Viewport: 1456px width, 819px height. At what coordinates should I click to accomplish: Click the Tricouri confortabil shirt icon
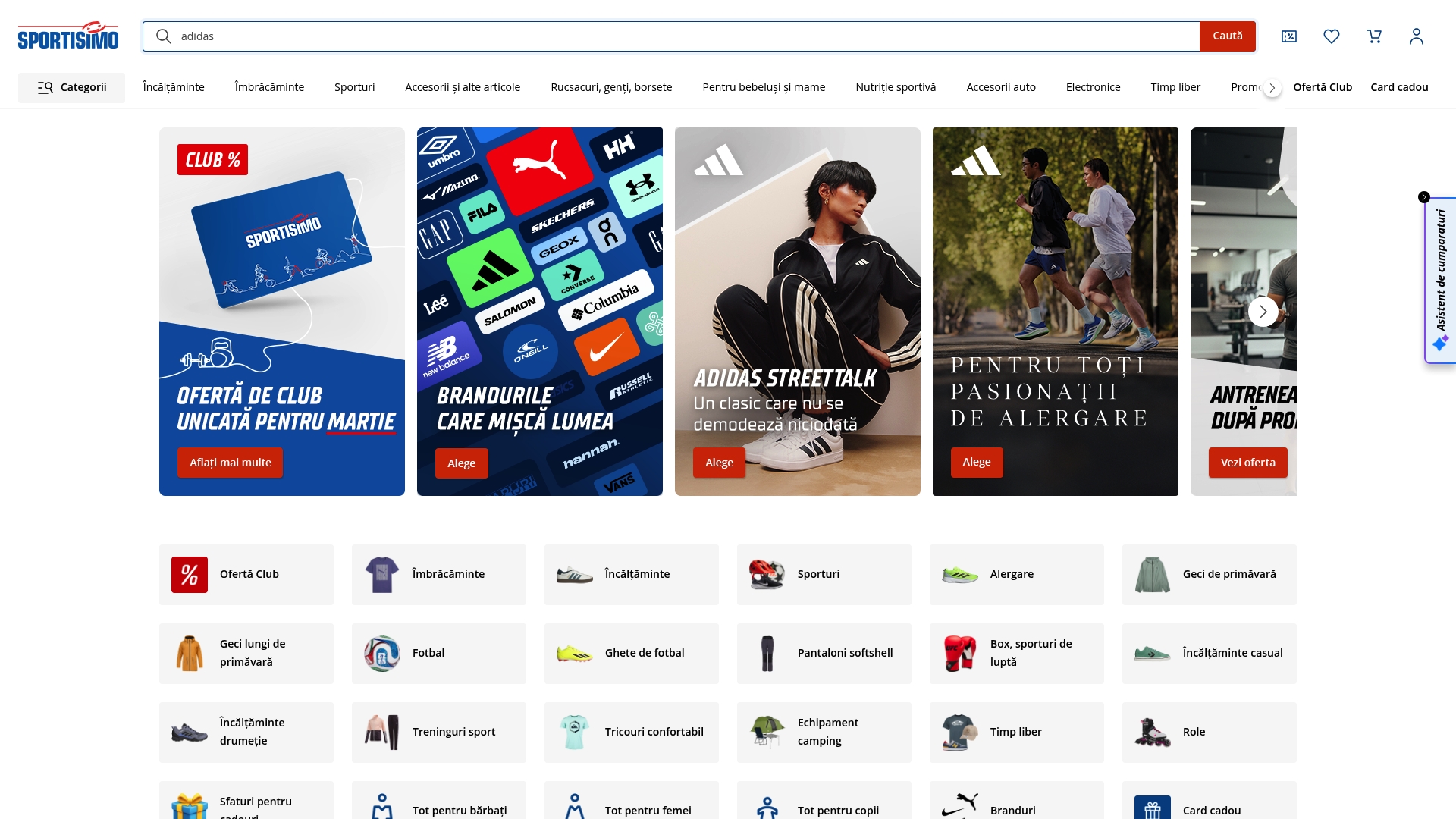tap(575, 733)
